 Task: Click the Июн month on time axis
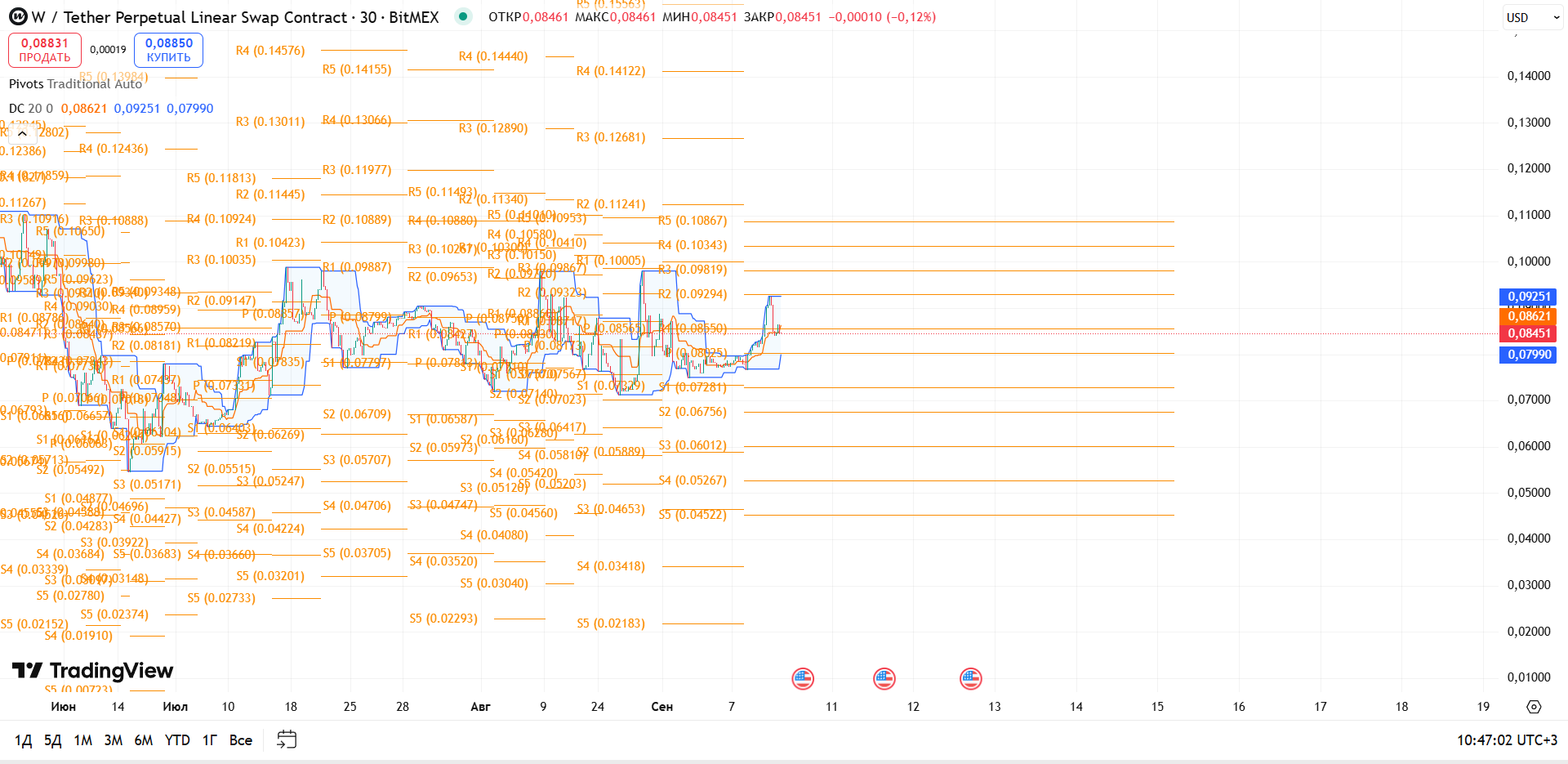pos(63,707)
